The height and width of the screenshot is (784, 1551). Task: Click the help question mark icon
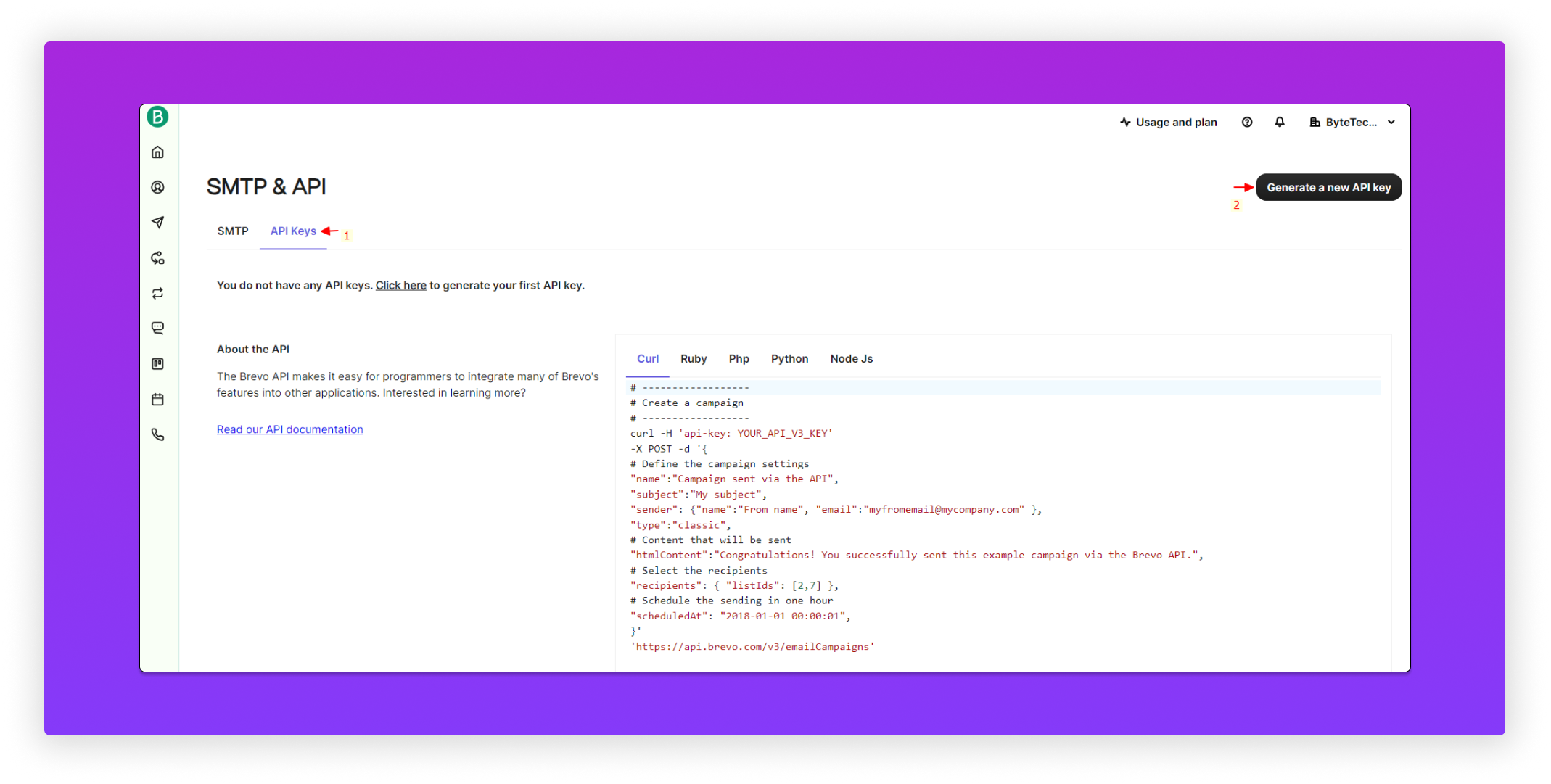(1246, 122)
